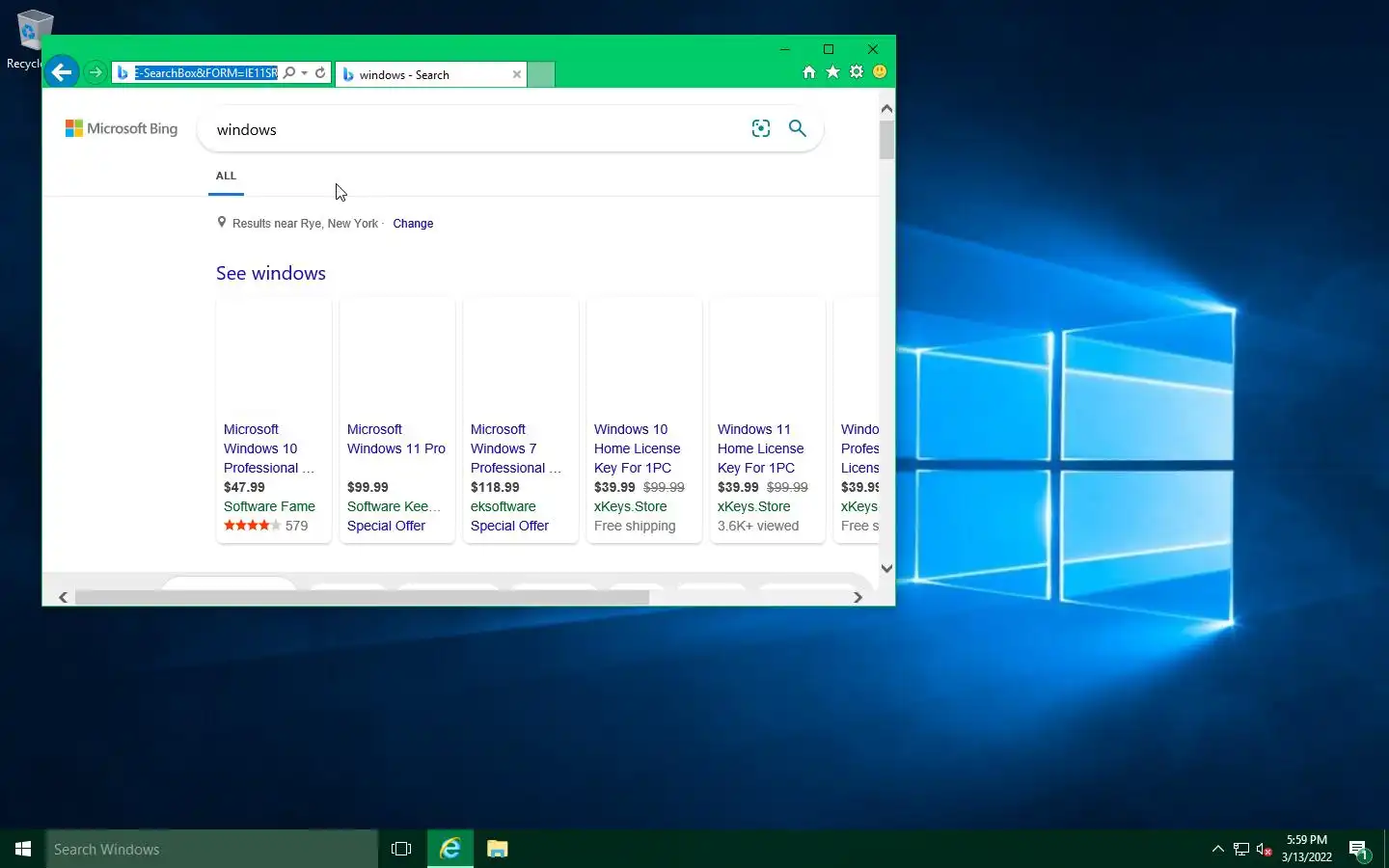
Task: Click the Microsoft Bing logo
Action: click(122, 128)
